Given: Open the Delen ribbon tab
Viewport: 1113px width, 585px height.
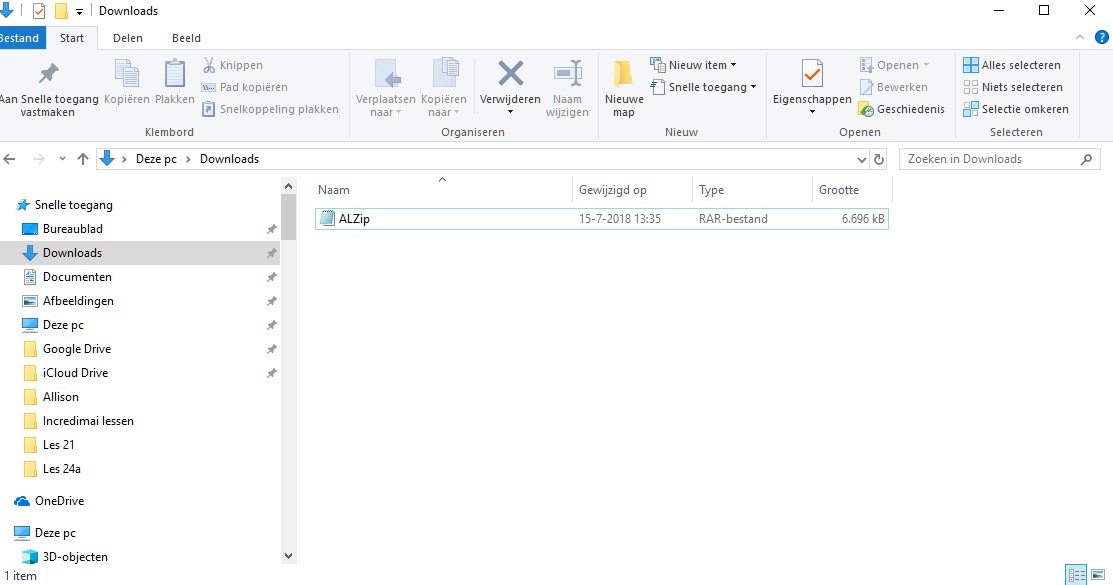Looking at the screenshot, I should point(128,38).
